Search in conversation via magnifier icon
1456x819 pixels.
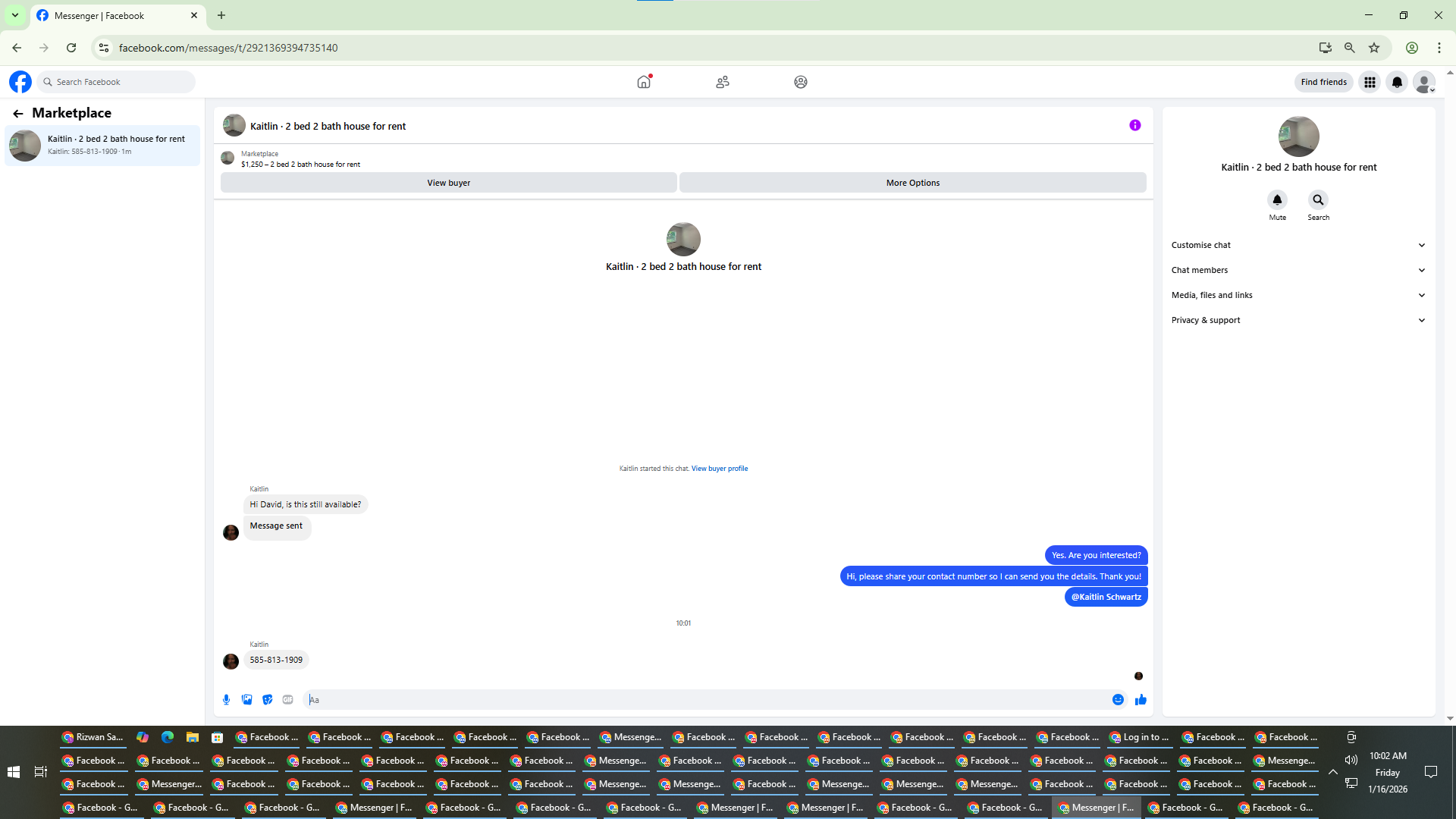pyautogui.click(x=1318, y=200)
